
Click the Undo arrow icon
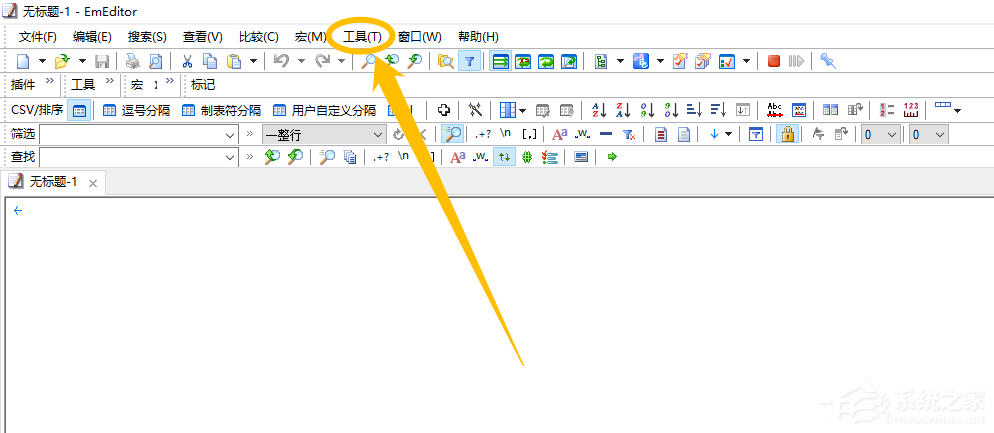click(281, 61)
